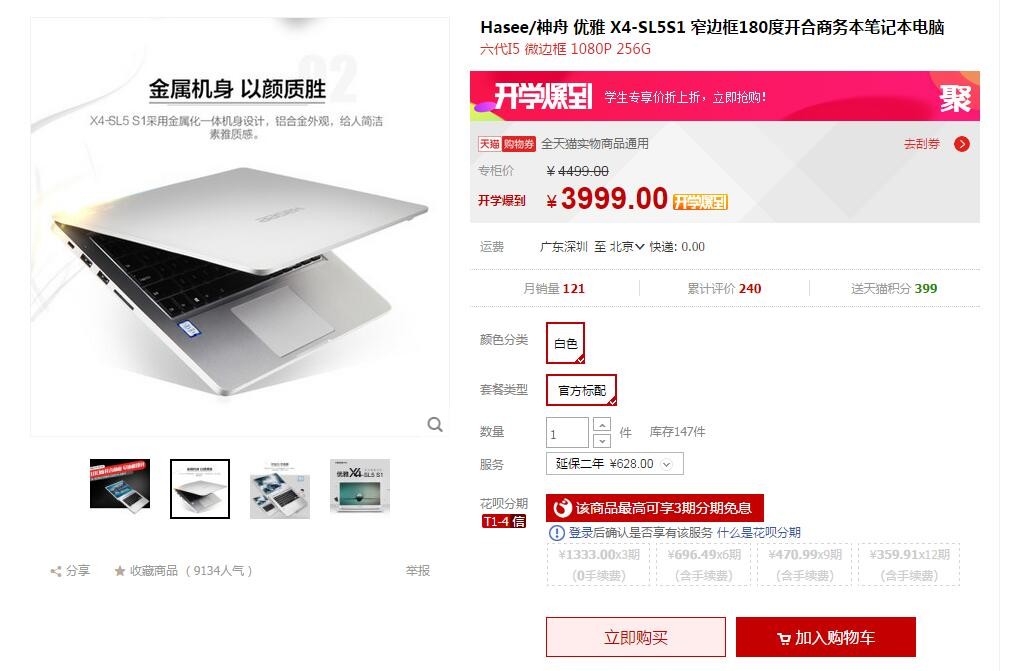1011x671 pixels.
Task: Click the Huabei logo on installment banner
Action: point(562,508)
